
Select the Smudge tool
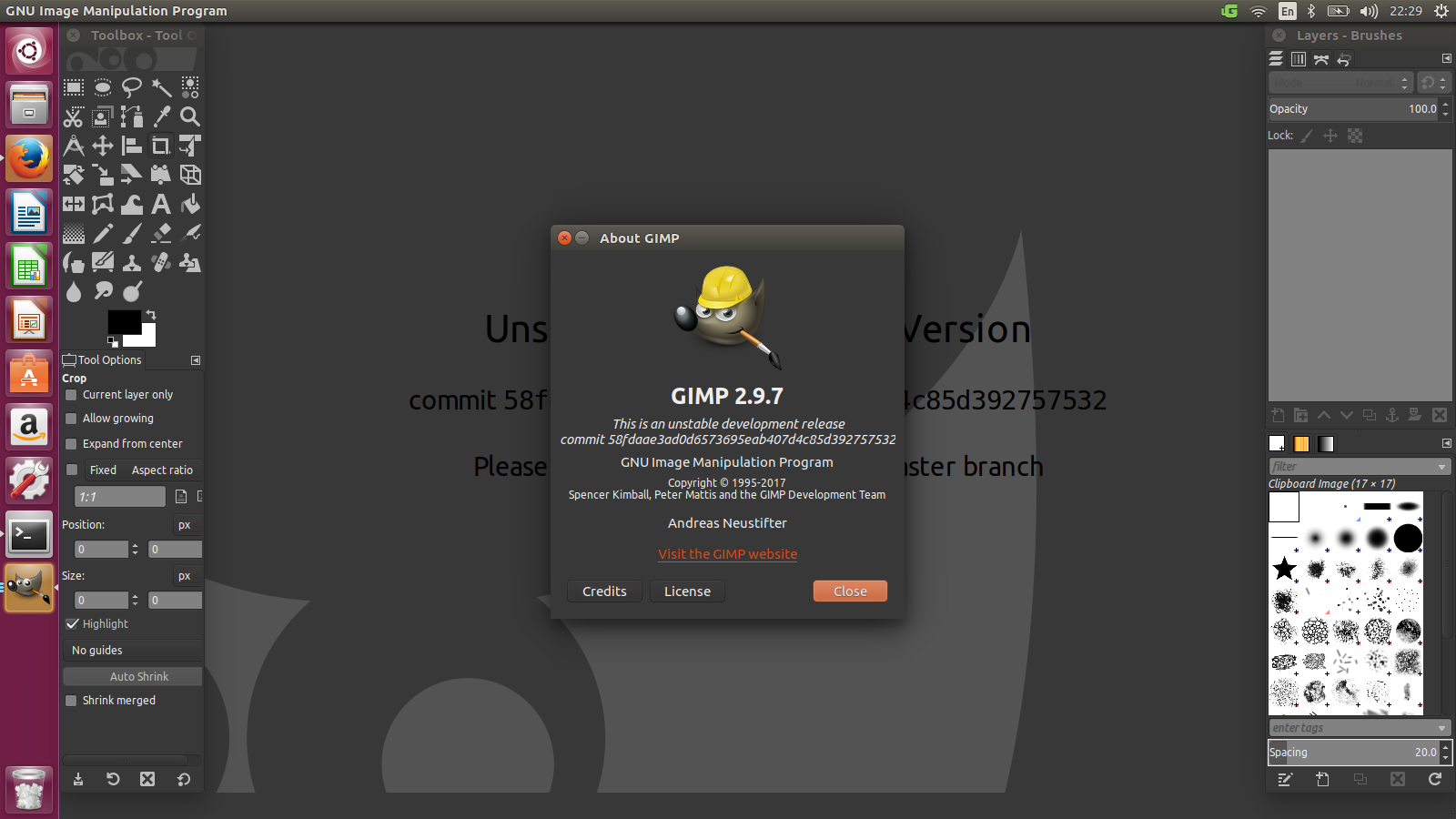coord(103,291)
